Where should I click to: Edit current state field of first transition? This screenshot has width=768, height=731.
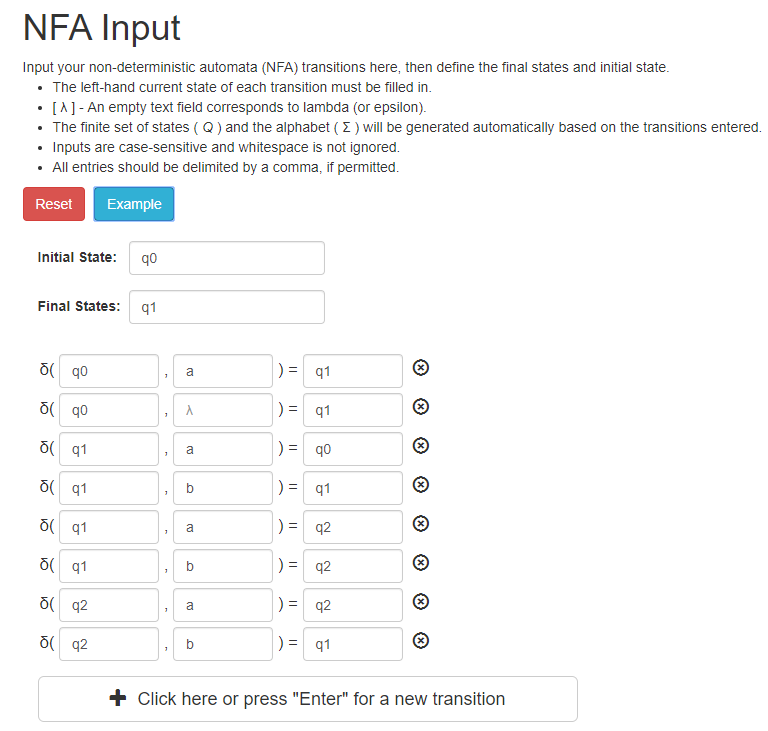pyautogui.click(x=109, y=371)
